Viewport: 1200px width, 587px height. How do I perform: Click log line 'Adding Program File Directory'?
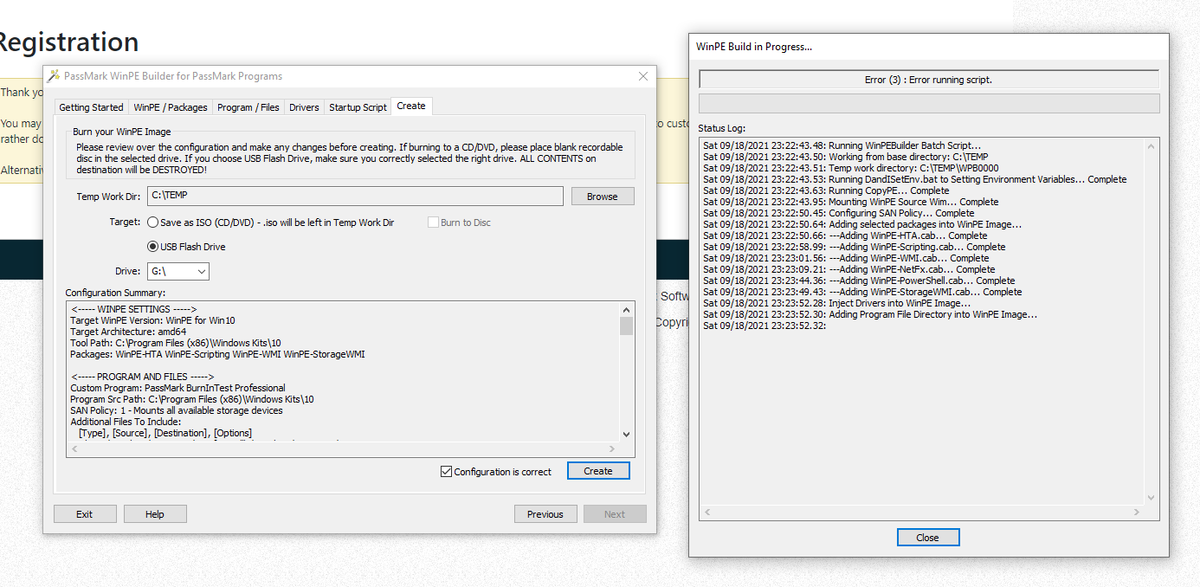[870, 314]
